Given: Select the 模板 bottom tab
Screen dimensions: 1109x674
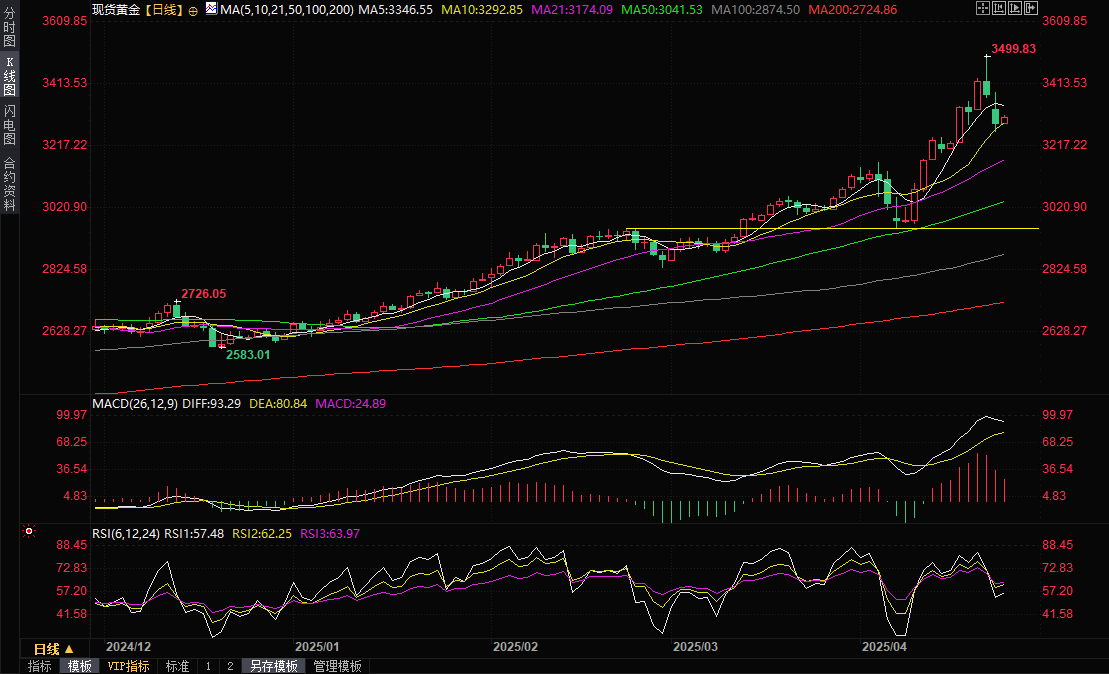Looking at the screenshot, I should click(x=80, y=666).
